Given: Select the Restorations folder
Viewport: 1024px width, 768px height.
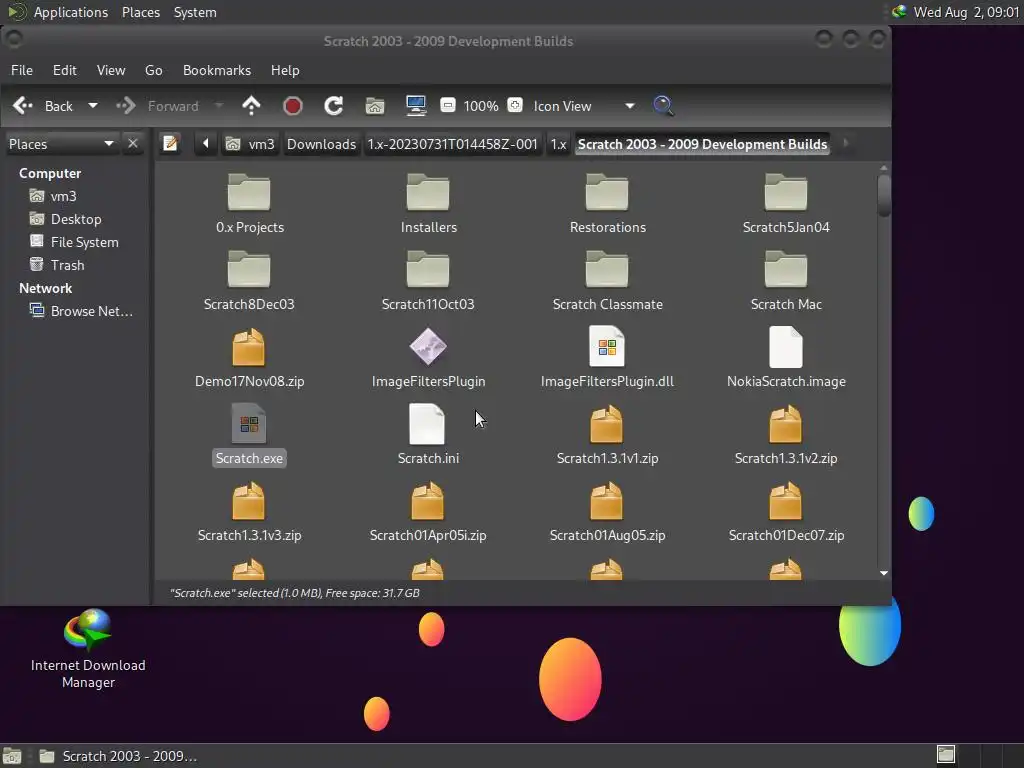Looking at the screenshot, I should pos(607,204).
